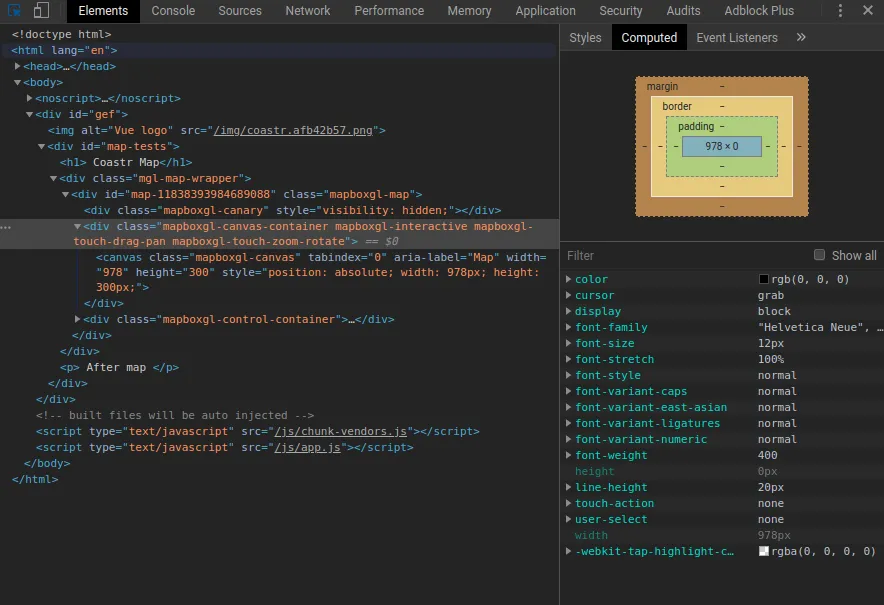Expand the head element node

[x=18, y=66]
